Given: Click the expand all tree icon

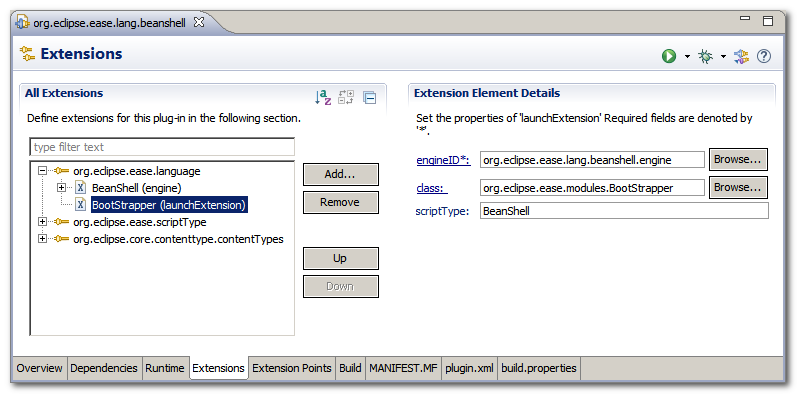Looking at the screenshot, I should [346, 97].
